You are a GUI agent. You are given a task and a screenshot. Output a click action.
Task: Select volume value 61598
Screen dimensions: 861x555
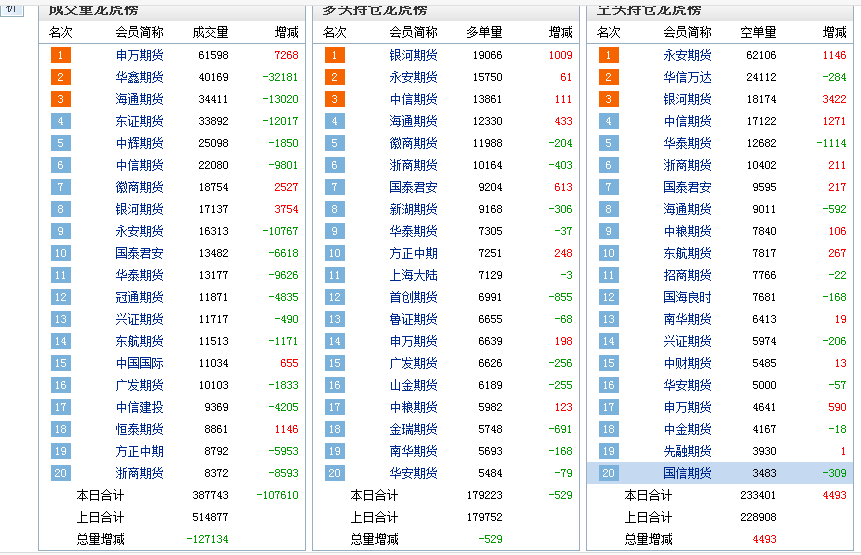tap(214, 55)
